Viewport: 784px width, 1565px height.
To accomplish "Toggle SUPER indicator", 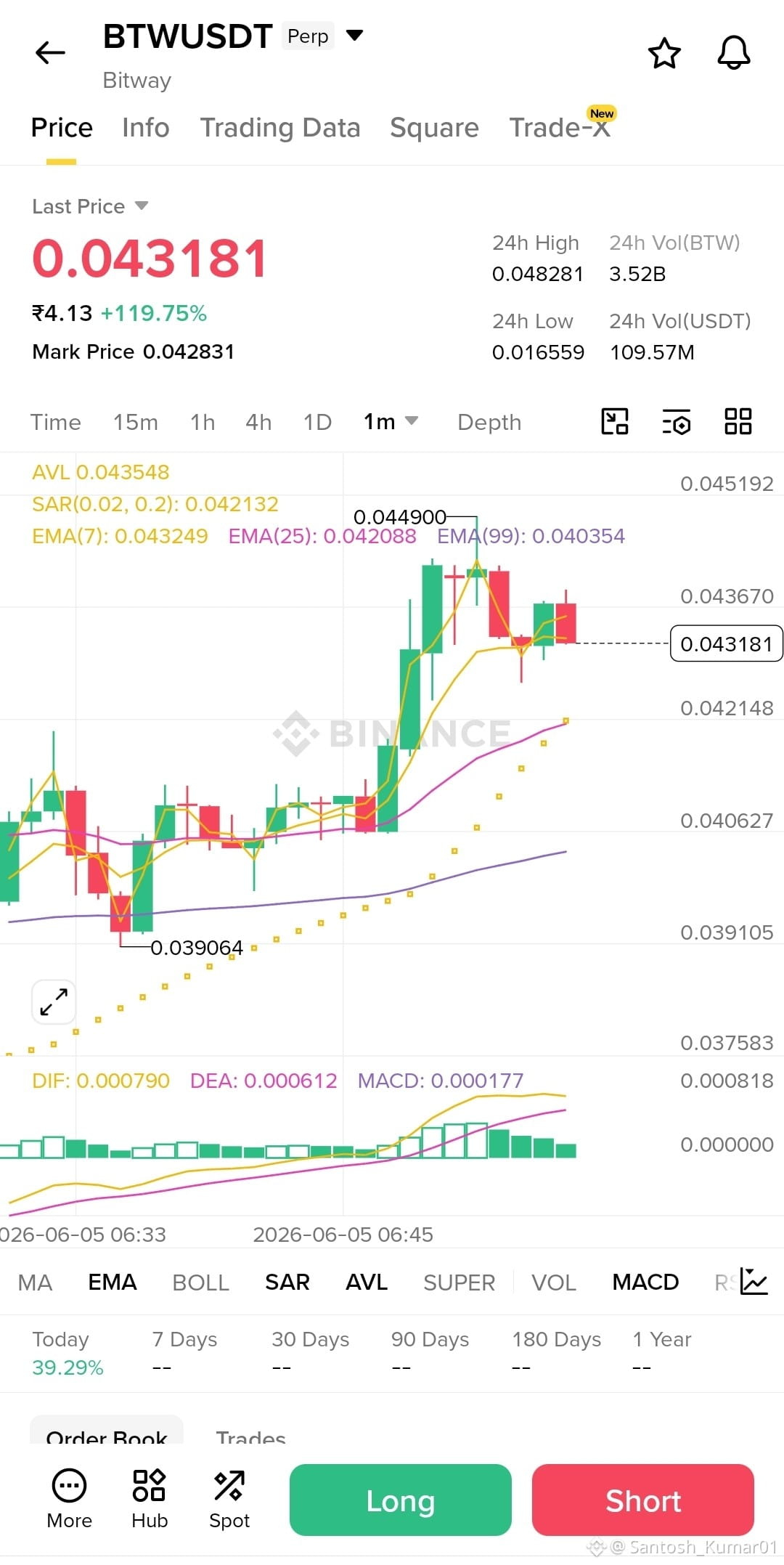I will [460, 1283].
